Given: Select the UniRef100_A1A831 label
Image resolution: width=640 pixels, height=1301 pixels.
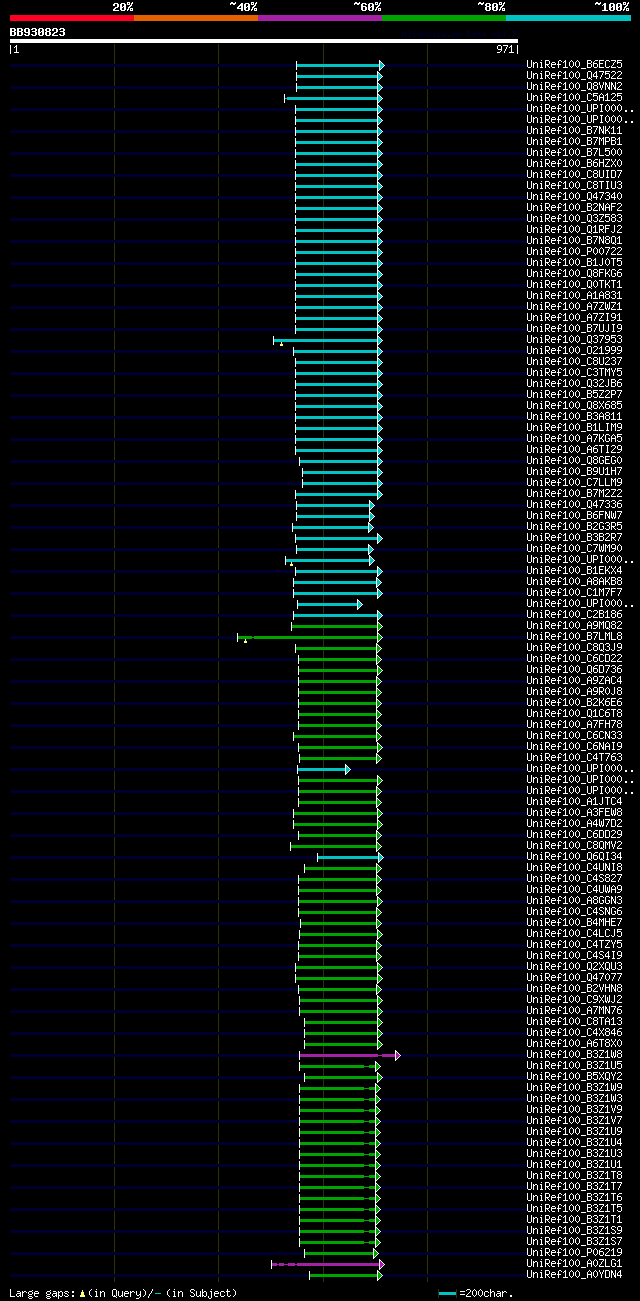Looking at the screenshot, I should [574, 296].
